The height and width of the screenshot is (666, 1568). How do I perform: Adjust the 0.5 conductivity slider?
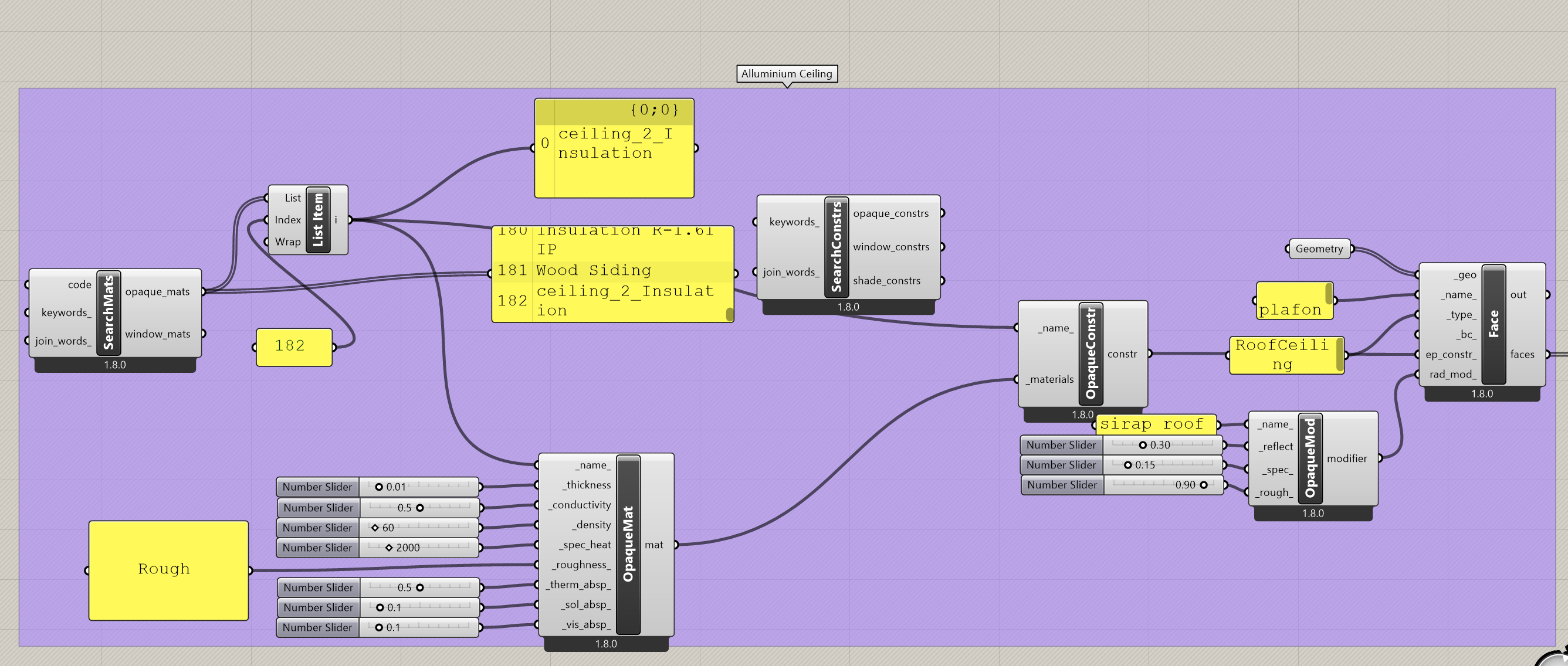377,507
